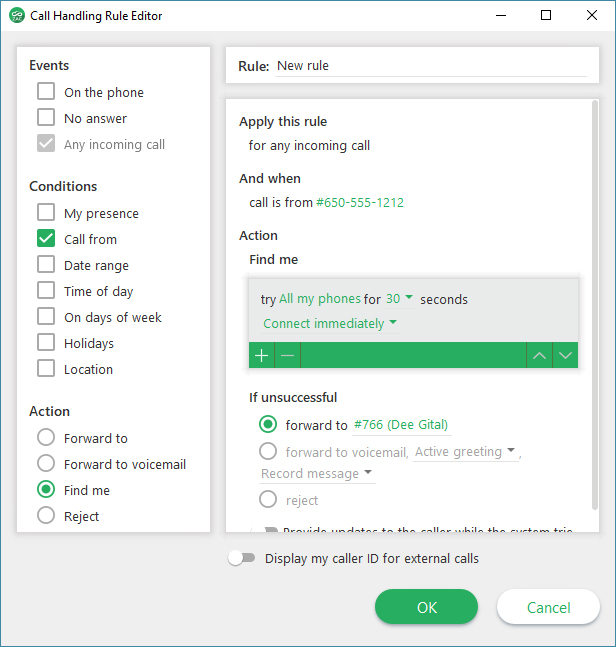Click the ZAC app logo in title bar
This screenshot has height=647, width=616.
coord(17,16)
